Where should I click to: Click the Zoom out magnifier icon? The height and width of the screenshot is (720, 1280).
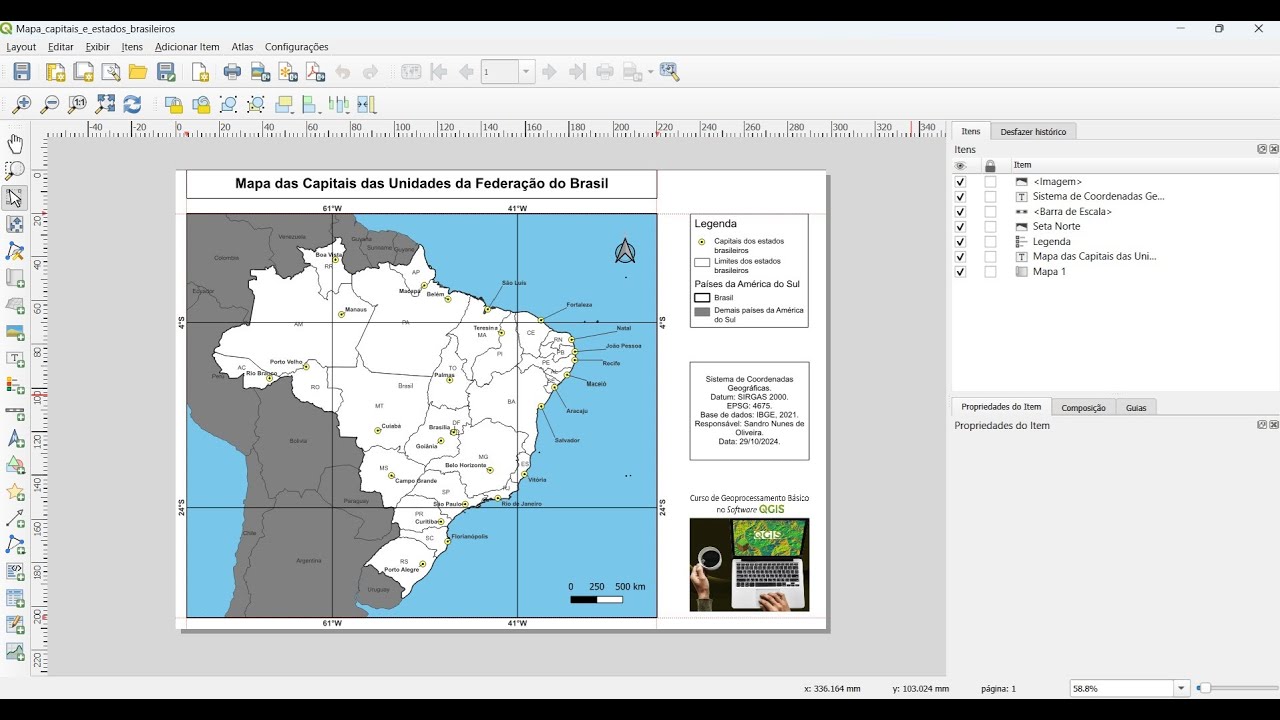click(x=50, y=104)
